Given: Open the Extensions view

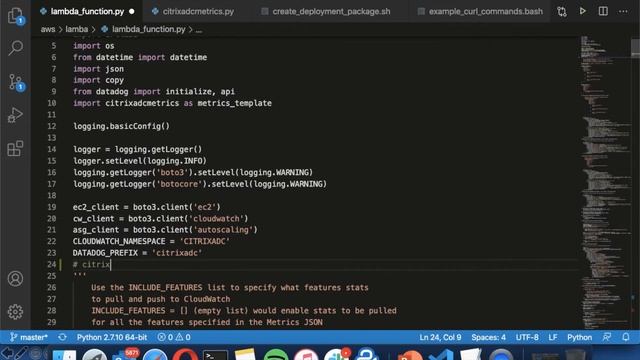Looking at the screenshot, I should (16, 148).
